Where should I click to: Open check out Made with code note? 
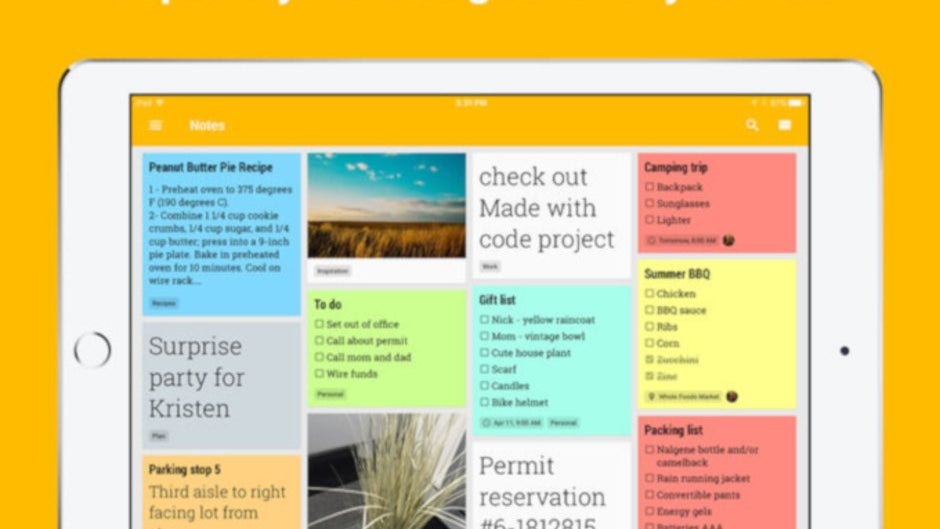coord(552,216)
